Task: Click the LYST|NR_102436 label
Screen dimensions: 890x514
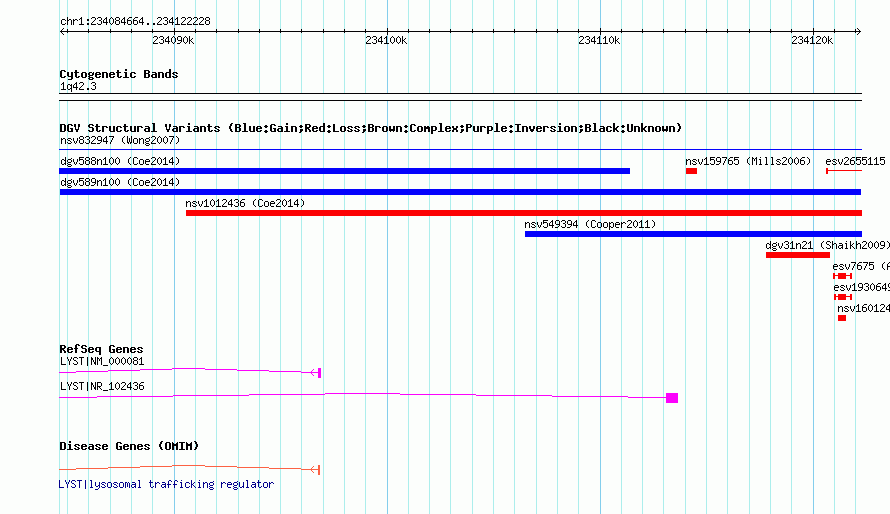Action: (x=102, y=386)
